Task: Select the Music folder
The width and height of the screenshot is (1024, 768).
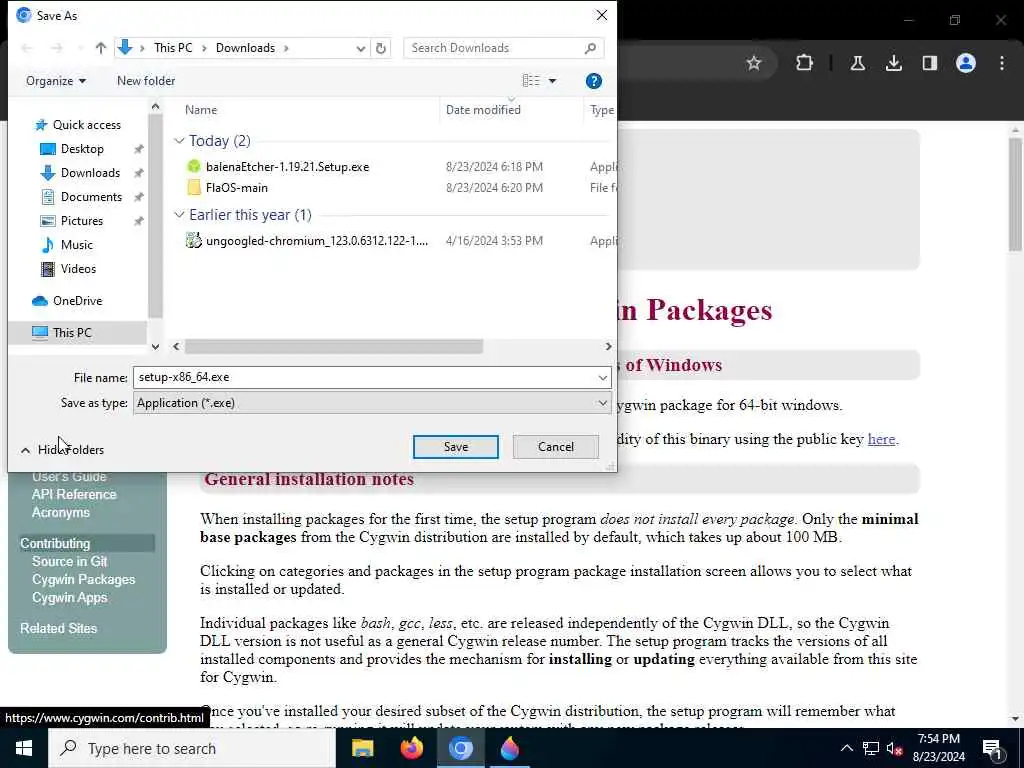Action: pos(76,245)
